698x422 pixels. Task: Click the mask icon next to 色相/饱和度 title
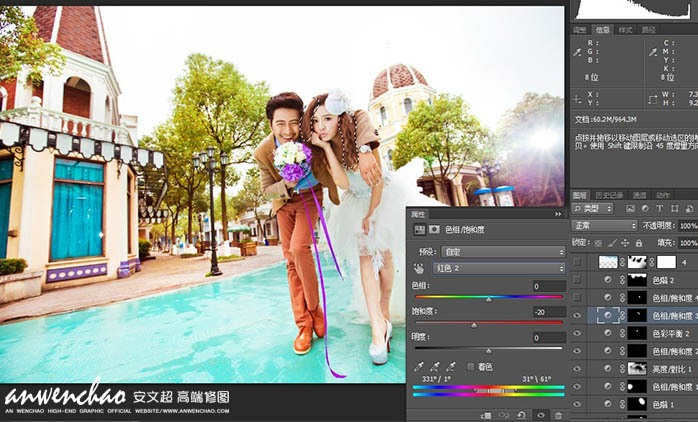click(434, 230)
